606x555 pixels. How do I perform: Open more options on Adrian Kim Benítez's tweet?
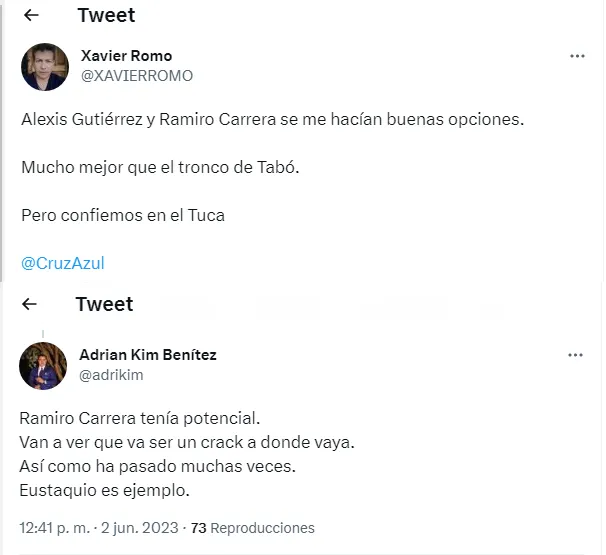(575, 355)
